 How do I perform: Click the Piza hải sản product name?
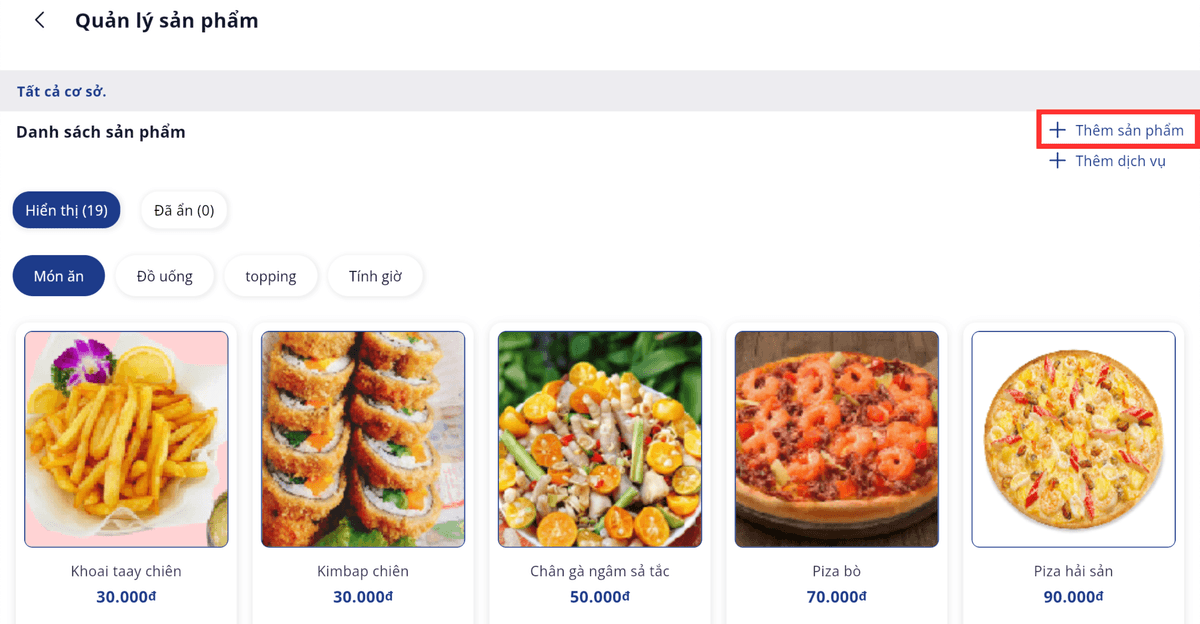pos(1073,571)
